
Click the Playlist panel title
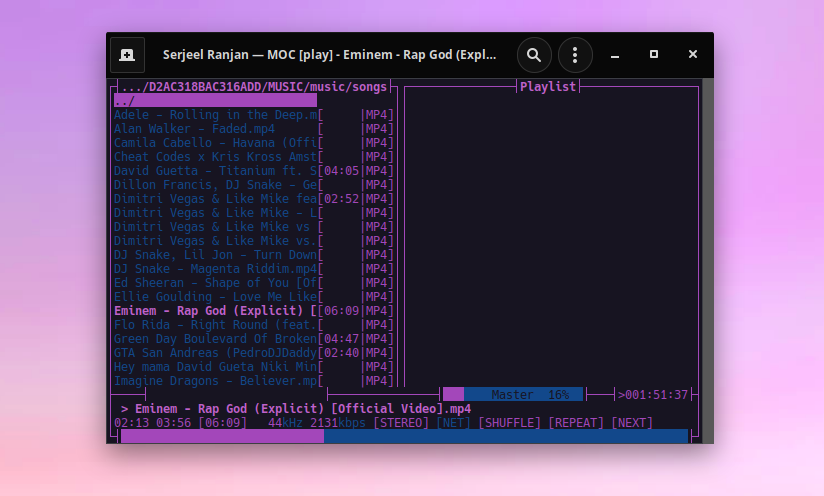click(548, 87)
